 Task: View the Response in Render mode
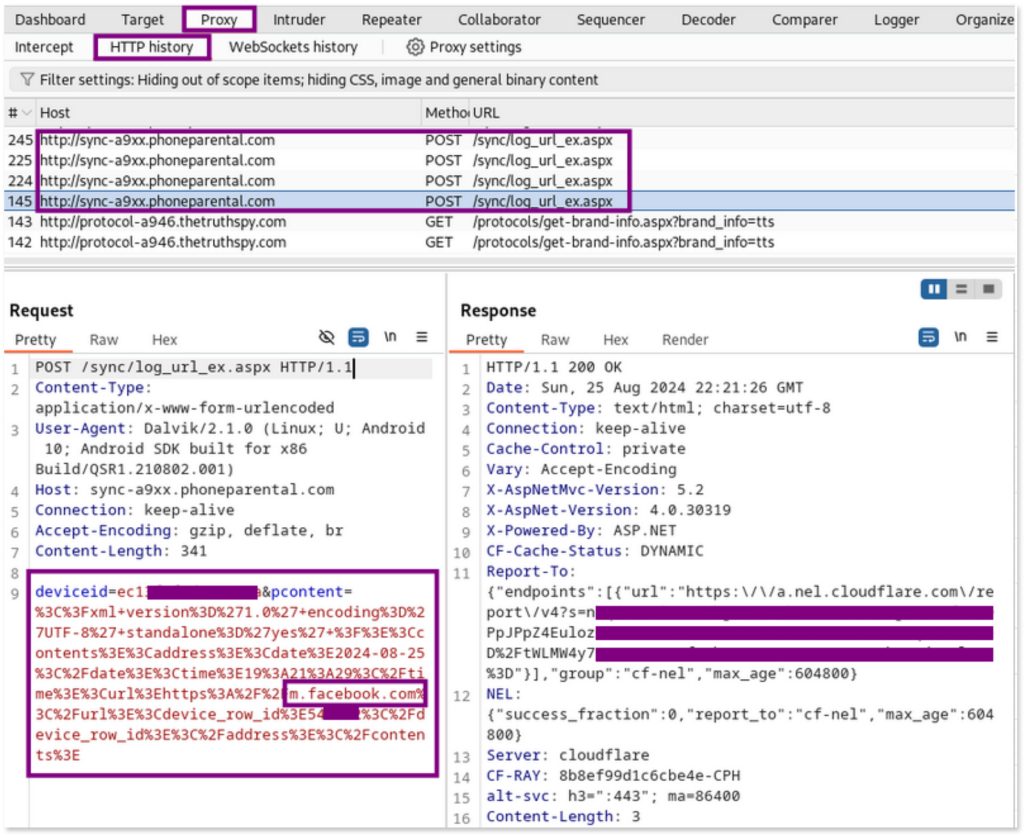pyautogui.click(x=685, y=340)
